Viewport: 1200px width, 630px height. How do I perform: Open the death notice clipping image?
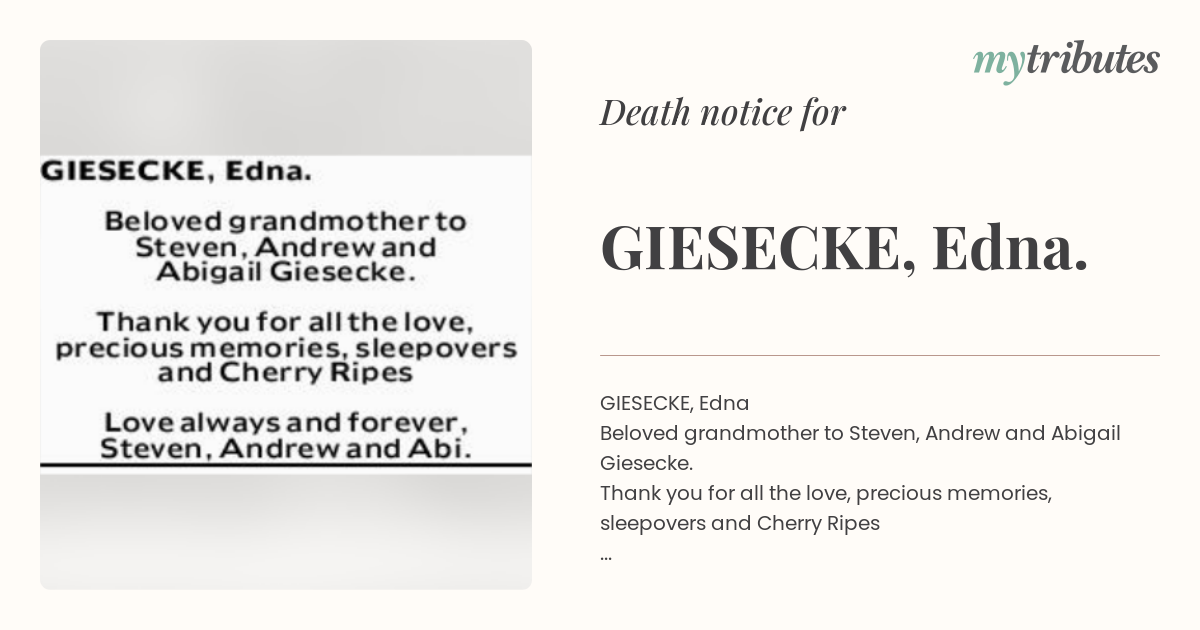[286, 315]
